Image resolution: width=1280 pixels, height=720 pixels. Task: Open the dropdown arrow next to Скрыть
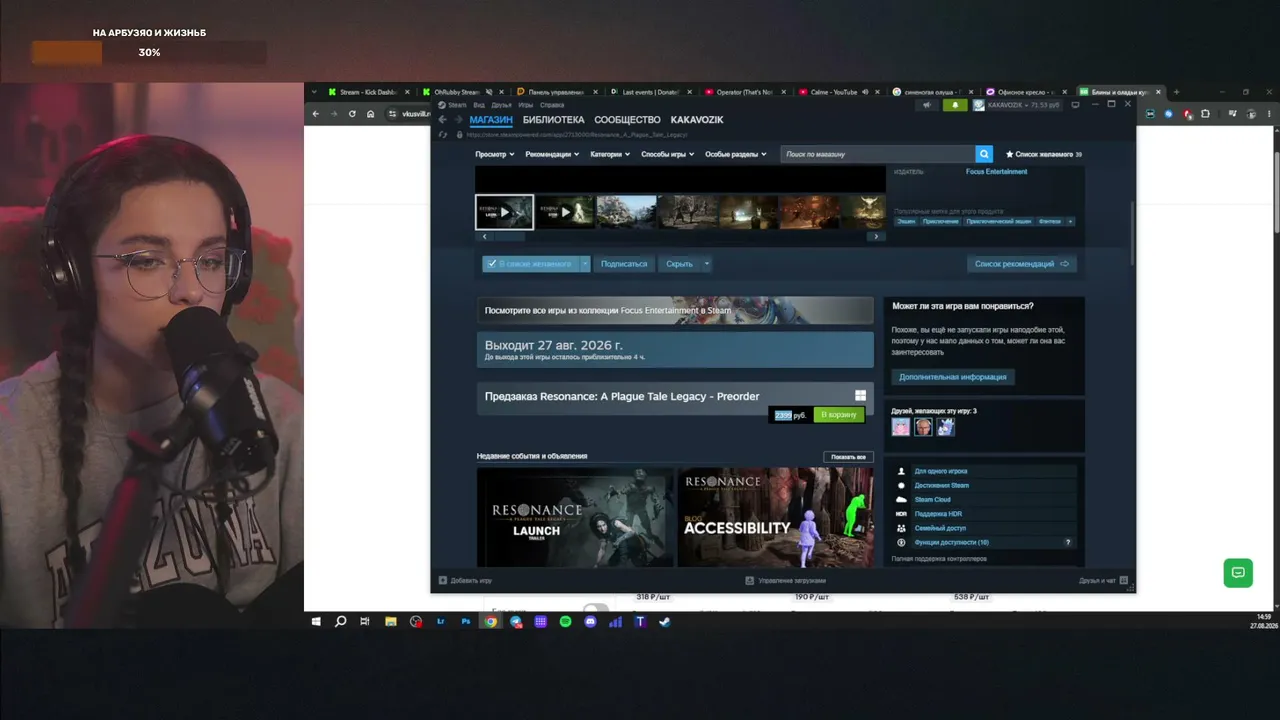click(x=707, y=264)
